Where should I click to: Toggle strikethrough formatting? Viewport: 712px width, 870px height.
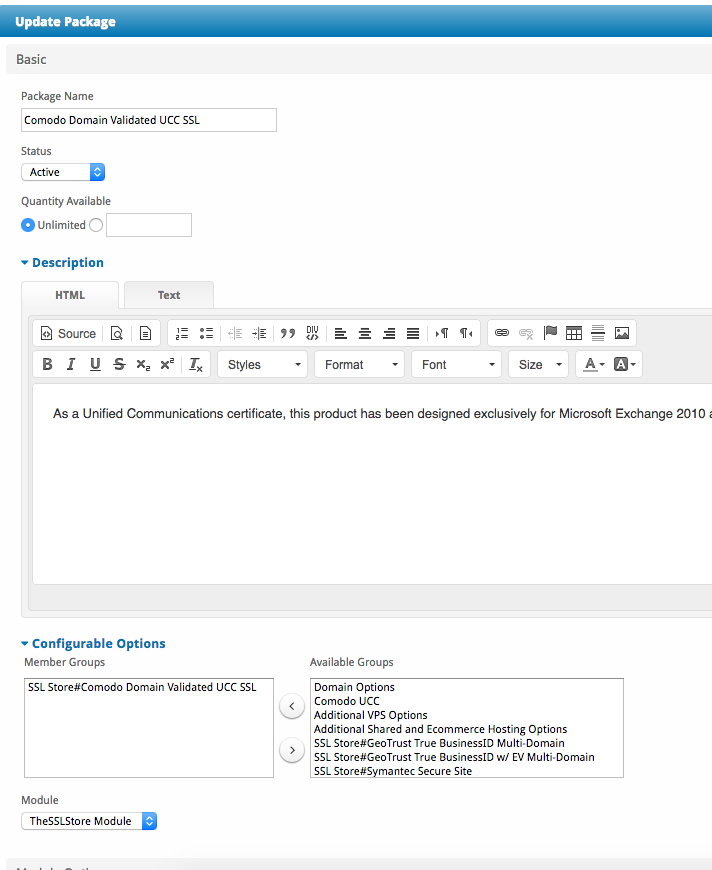pos(119,365)
